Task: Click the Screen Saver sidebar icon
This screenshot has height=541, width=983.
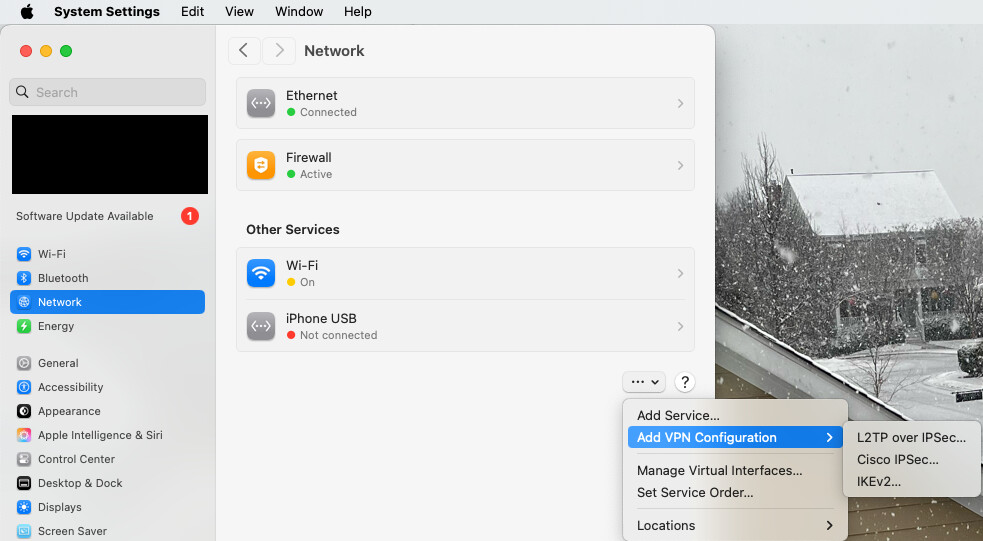Action: 24,531
